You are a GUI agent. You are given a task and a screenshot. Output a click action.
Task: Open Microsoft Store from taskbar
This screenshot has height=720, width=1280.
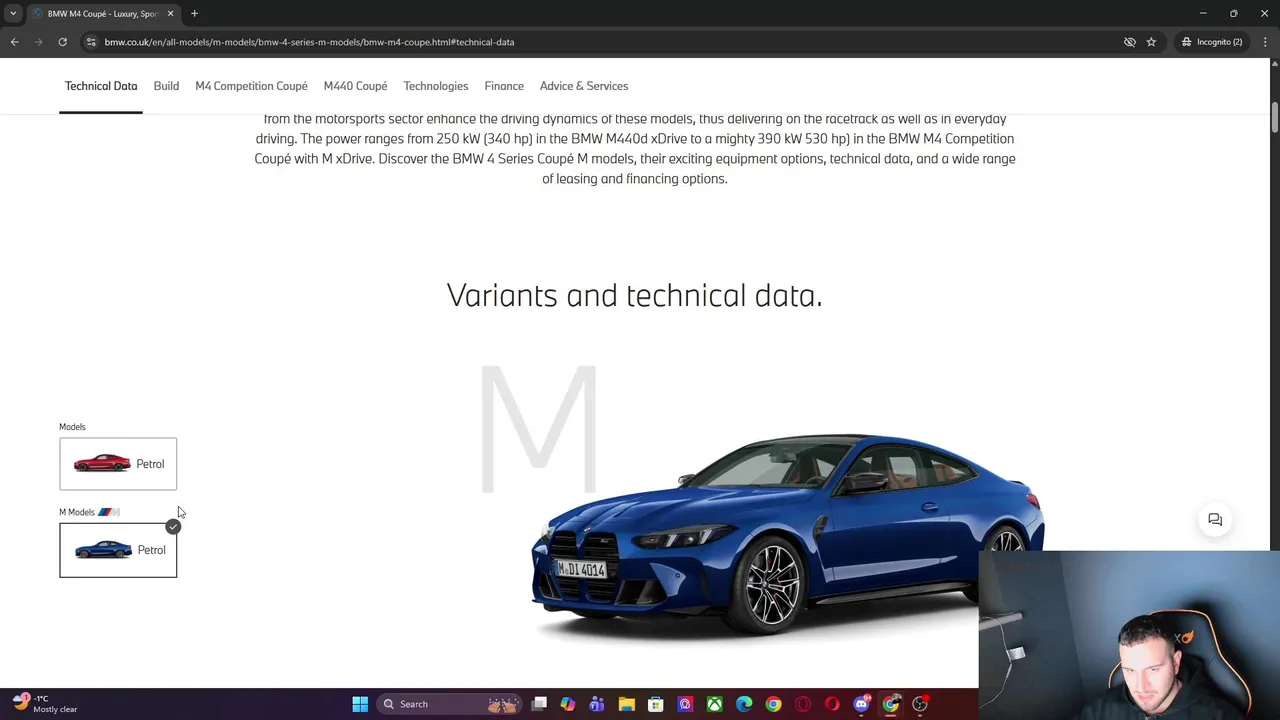[655, 704]
